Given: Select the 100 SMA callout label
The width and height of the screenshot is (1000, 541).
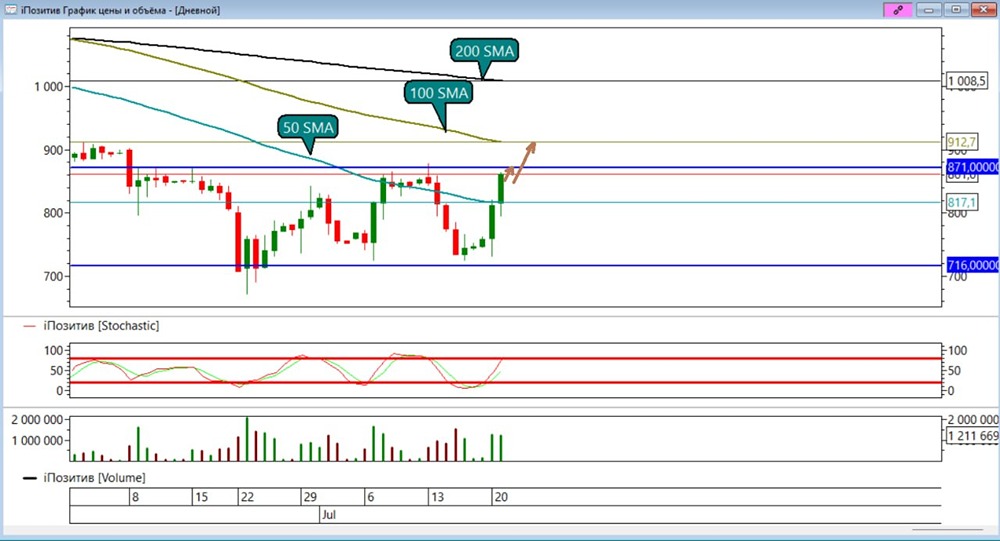Looking at the screenshot, I should pyautogui.click(x=439, y=93).
